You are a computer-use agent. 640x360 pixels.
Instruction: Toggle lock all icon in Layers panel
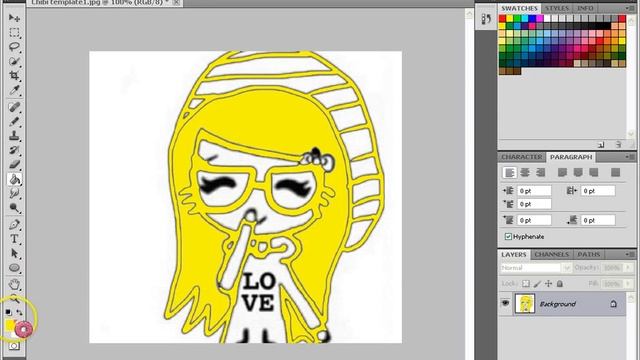tap(560, 283)
